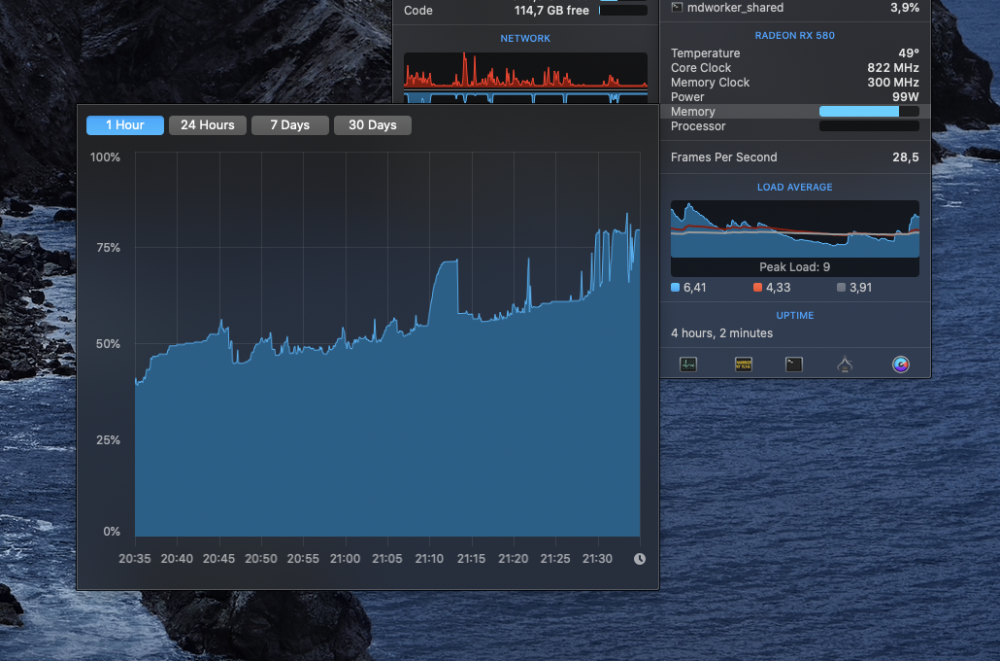Select the Frames Per Second row

click(795, 157)
